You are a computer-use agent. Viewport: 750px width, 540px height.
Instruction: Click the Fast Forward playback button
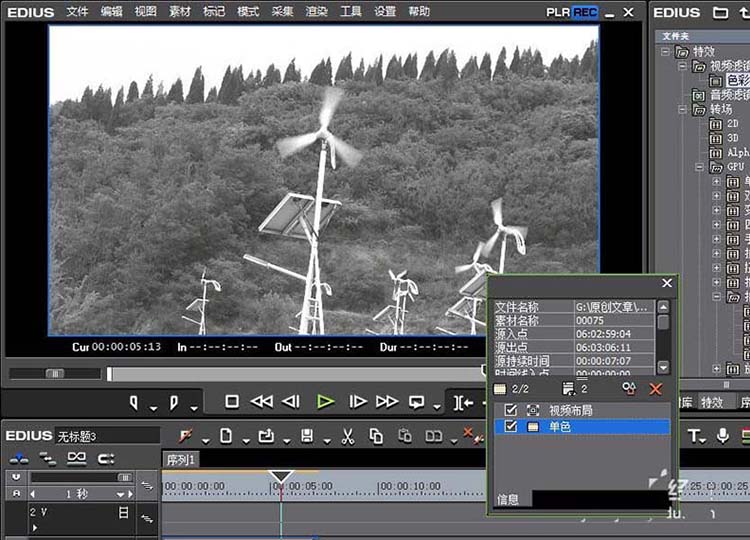point(387,401)
